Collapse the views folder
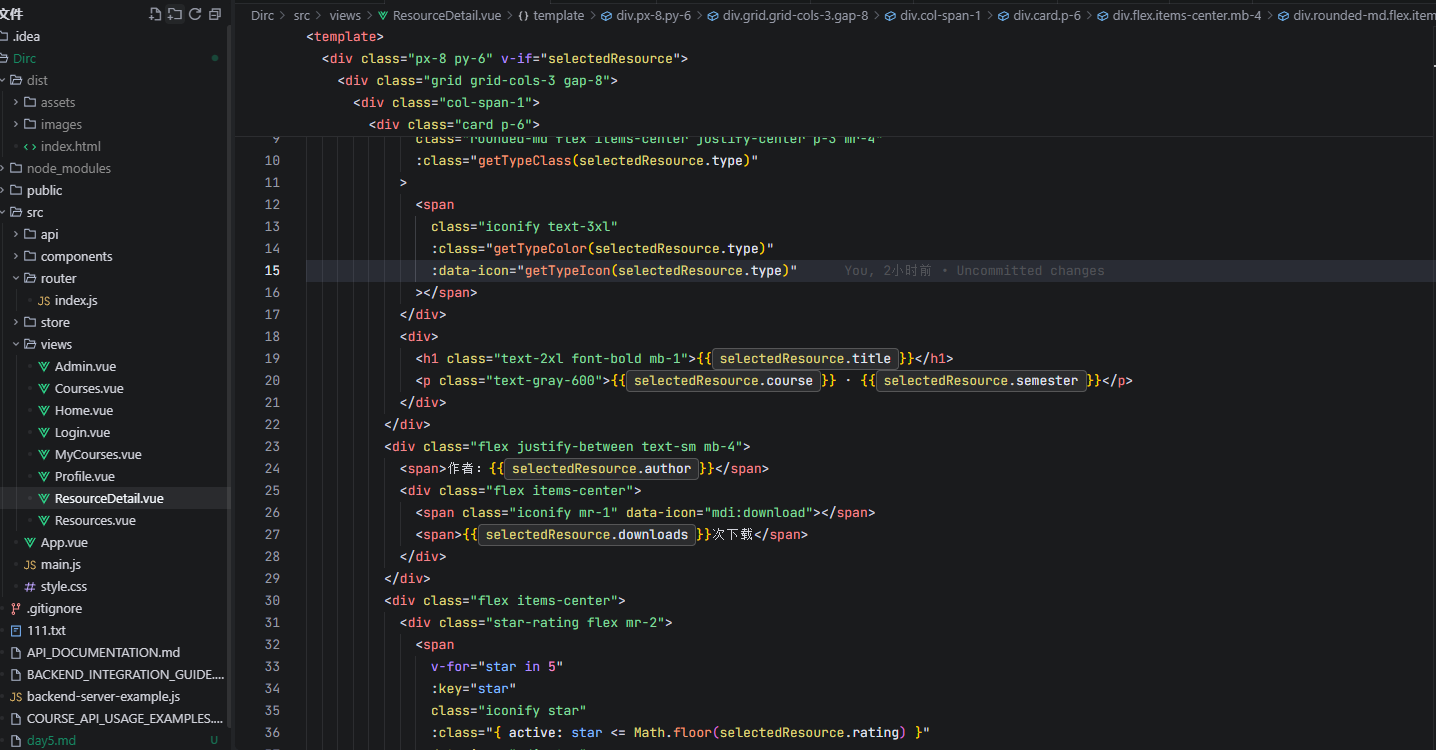The height and width of the screenshot is (750, 1436). point(16,345)
